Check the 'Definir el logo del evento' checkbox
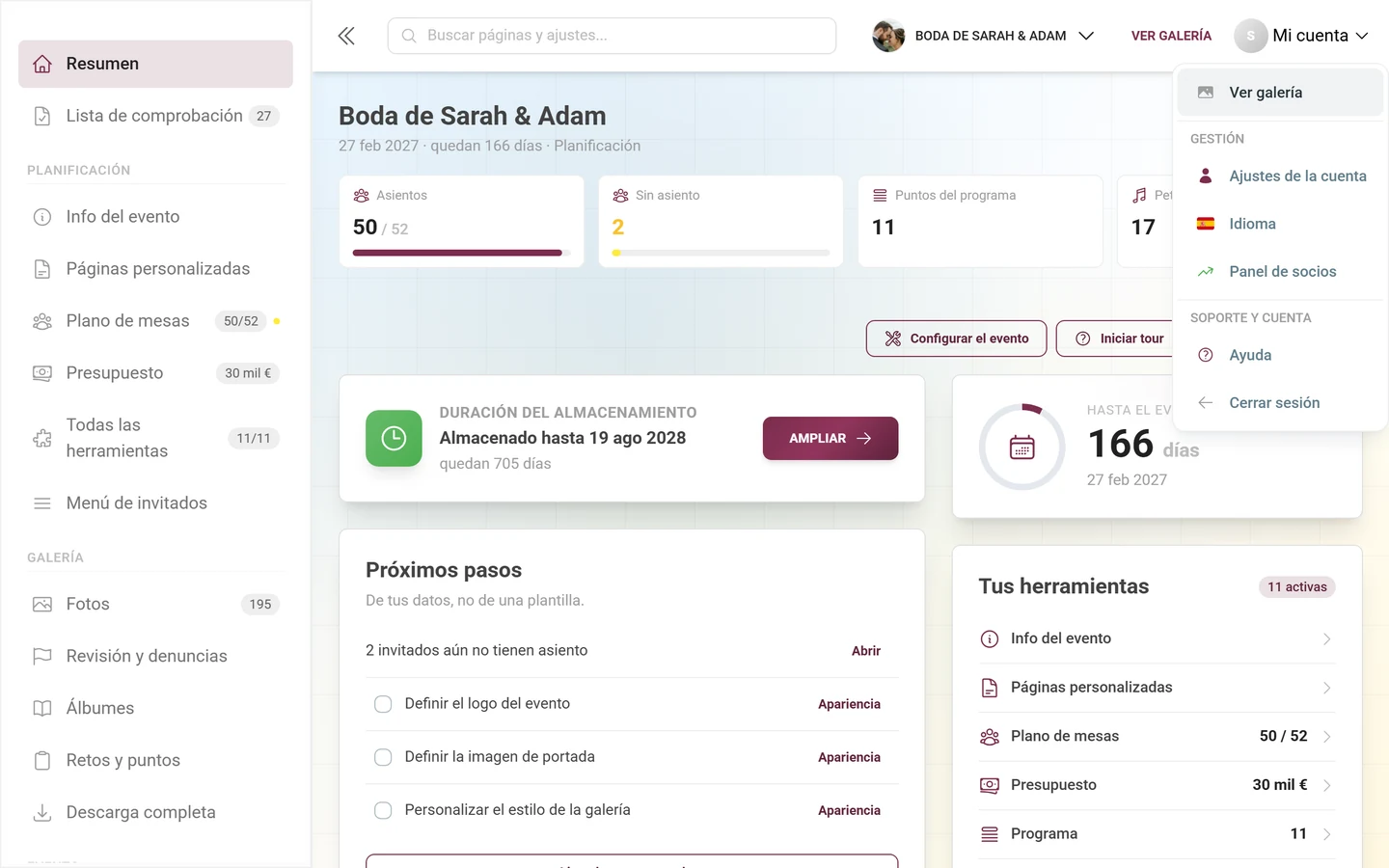Screen dimensions: 1389x868 point(383,704)
